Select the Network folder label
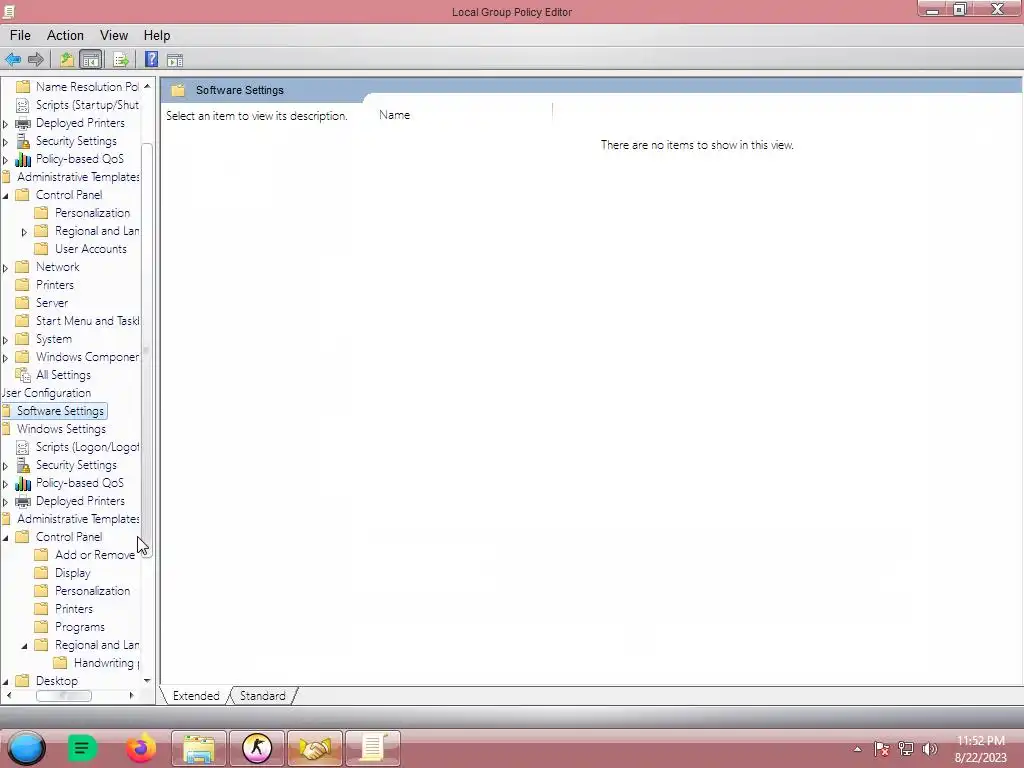Viewport: 1024px width, 768px height. tap(57, 267)
